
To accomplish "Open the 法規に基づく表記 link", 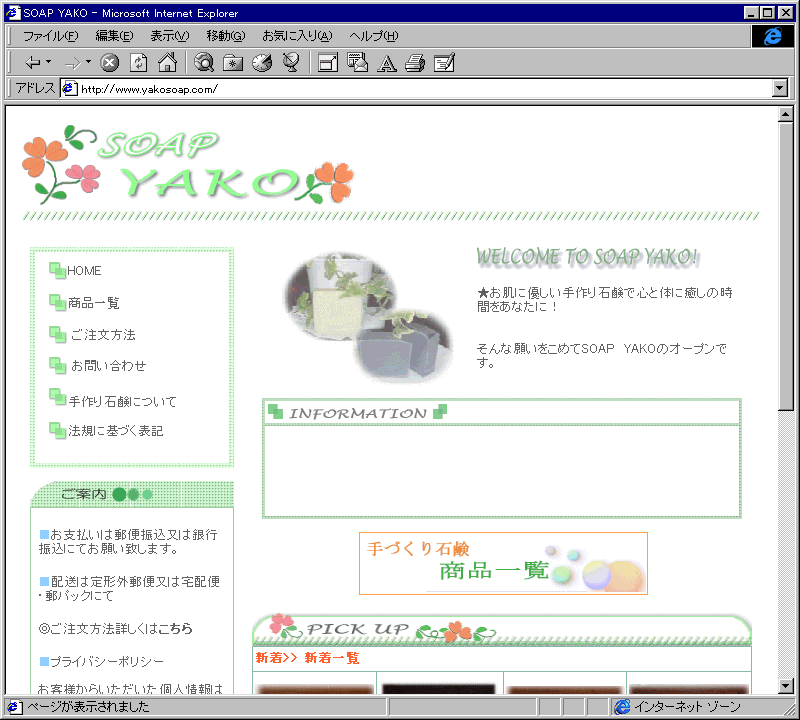I will point(116,431).
